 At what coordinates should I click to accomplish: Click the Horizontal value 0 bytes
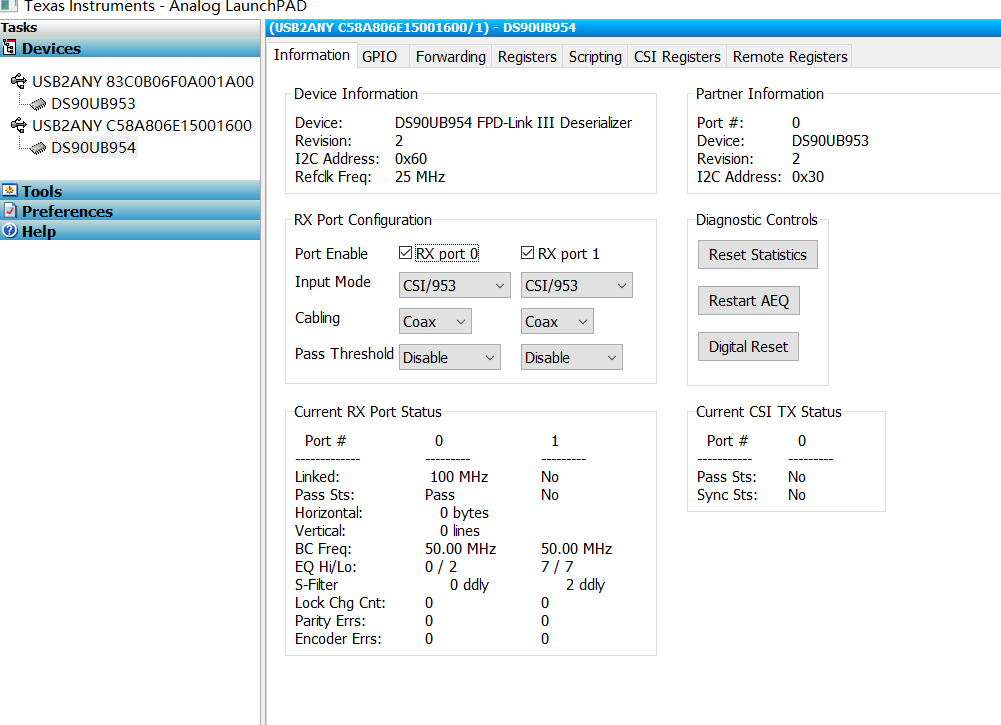[x=464, y=512]
